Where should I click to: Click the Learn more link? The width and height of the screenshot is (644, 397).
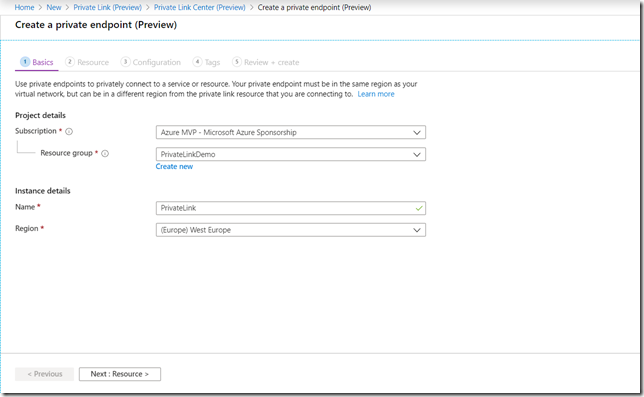[376, 94]
